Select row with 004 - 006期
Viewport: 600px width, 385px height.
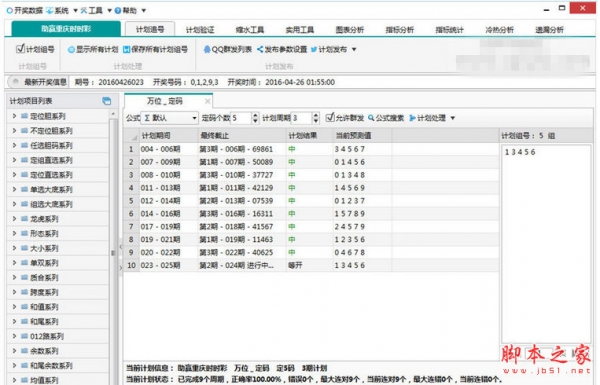(x=311, y=149)
